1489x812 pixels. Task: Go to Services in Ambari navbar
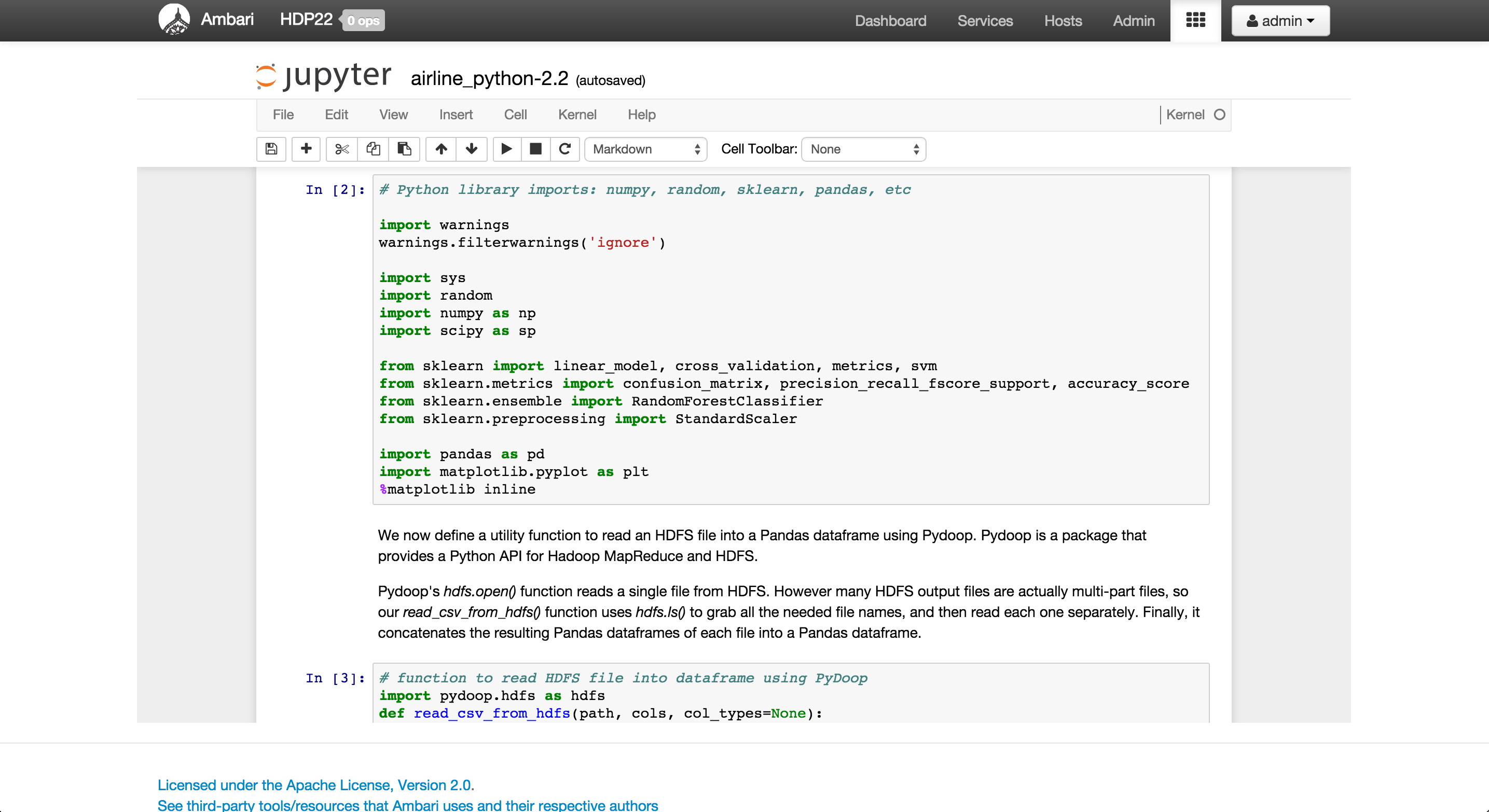click(x=985, y=21)
